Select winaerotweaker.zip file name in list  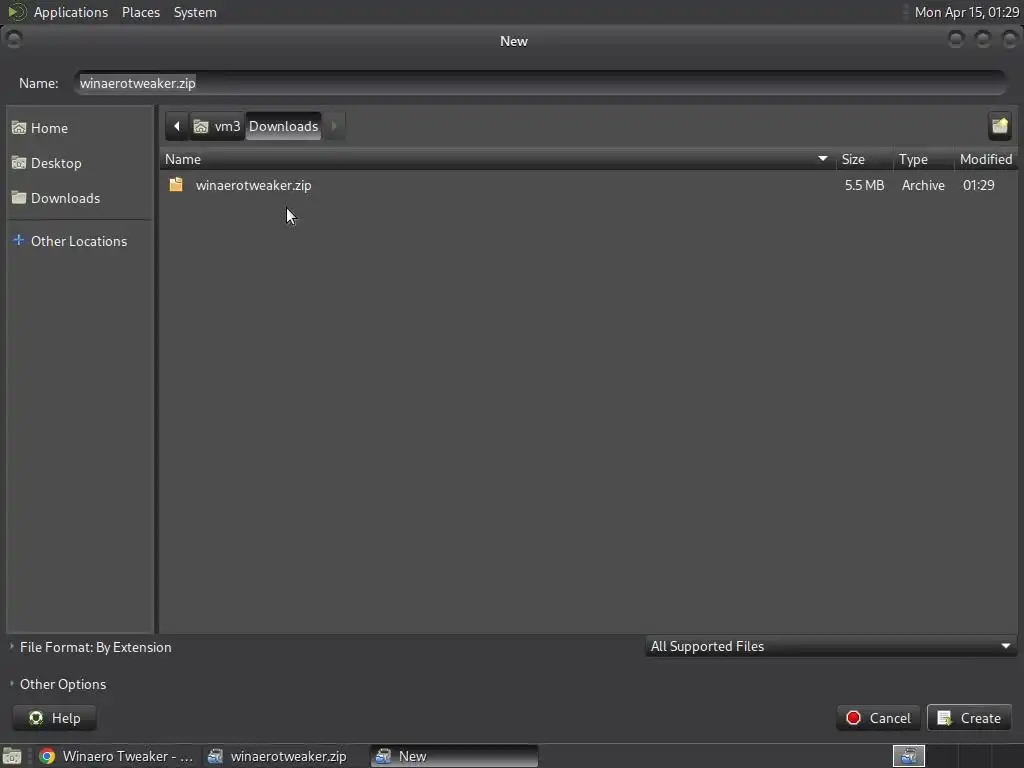coord(253,185)
